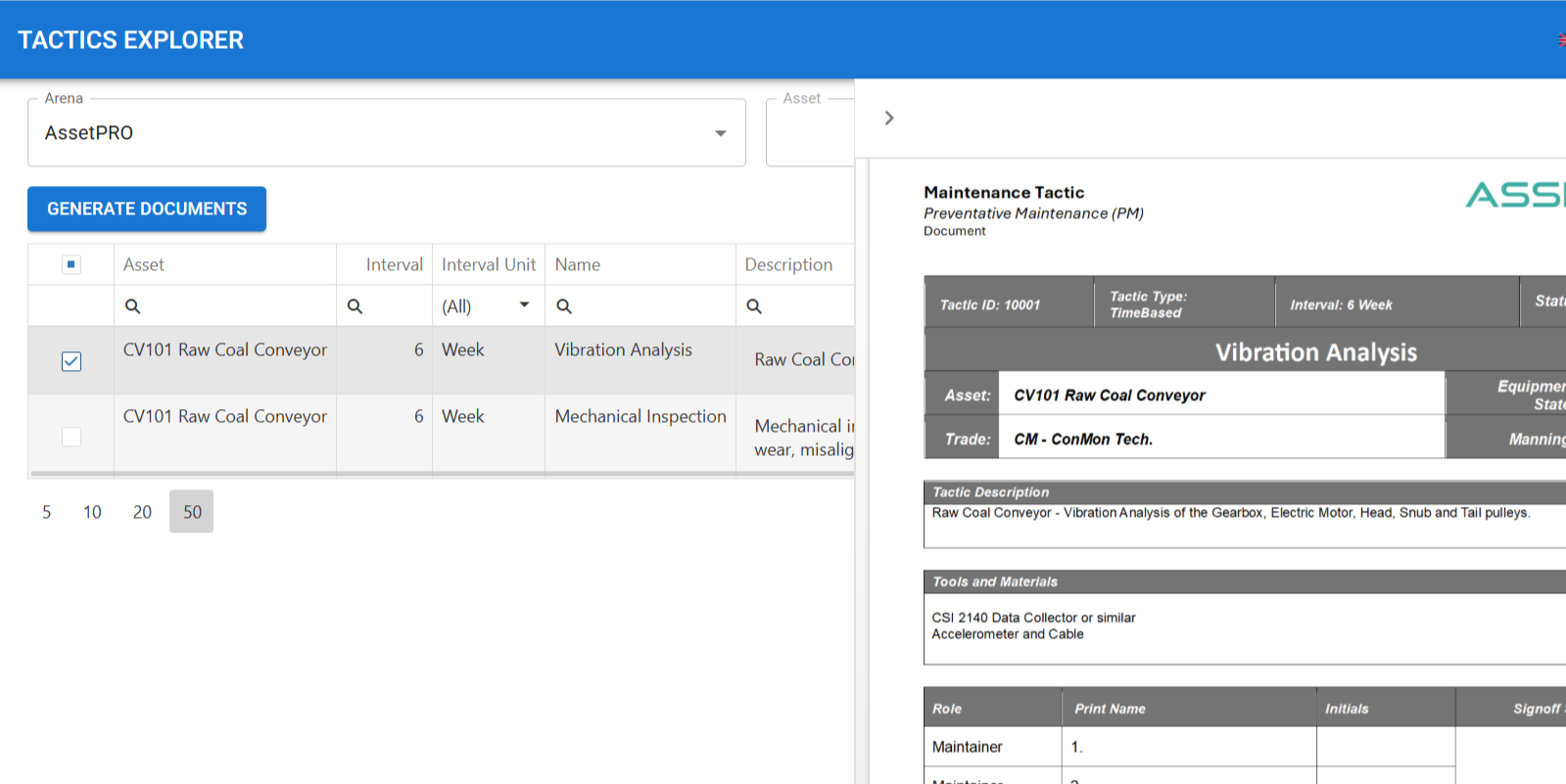Click the Name column search icon

pos(564,306)
